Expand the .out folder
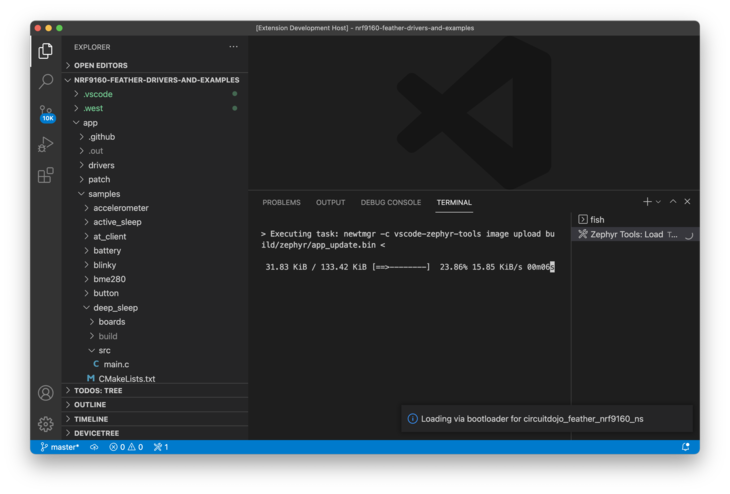 click(x=155, y=151)
